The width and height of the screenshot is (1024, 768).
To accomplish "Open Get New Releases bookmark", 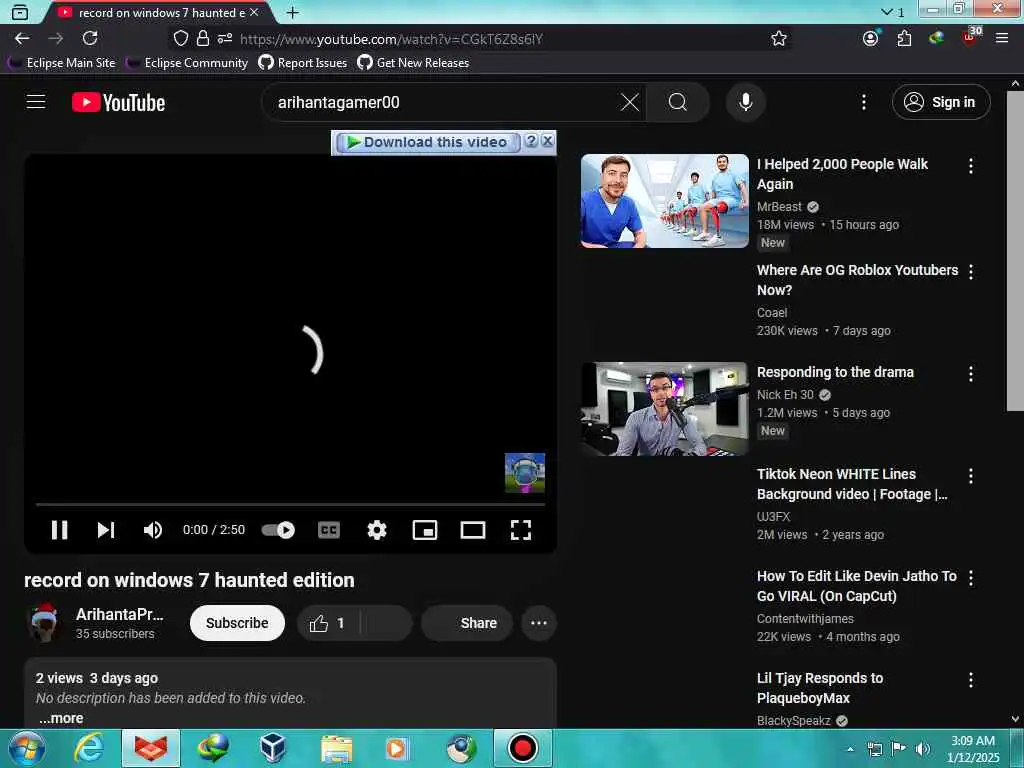I will click(413, 63).
